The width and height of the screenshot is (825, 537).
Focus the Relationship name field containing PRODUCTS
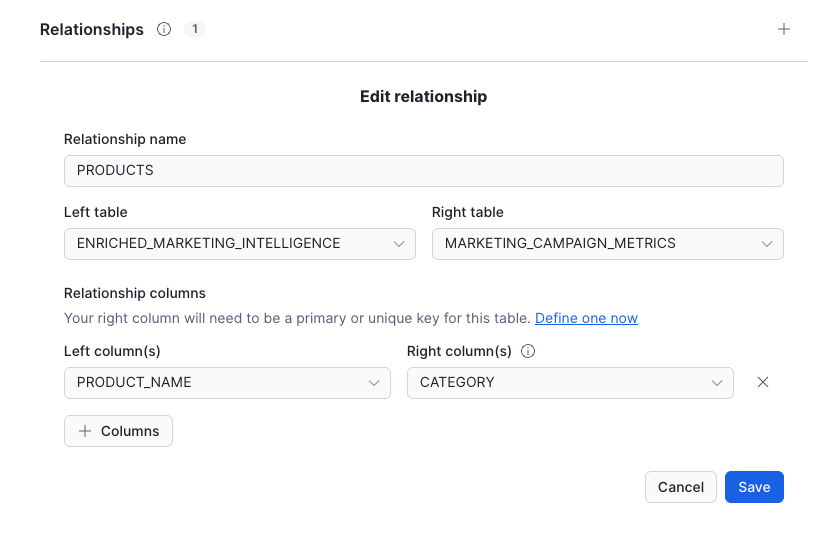pos(423,170)
